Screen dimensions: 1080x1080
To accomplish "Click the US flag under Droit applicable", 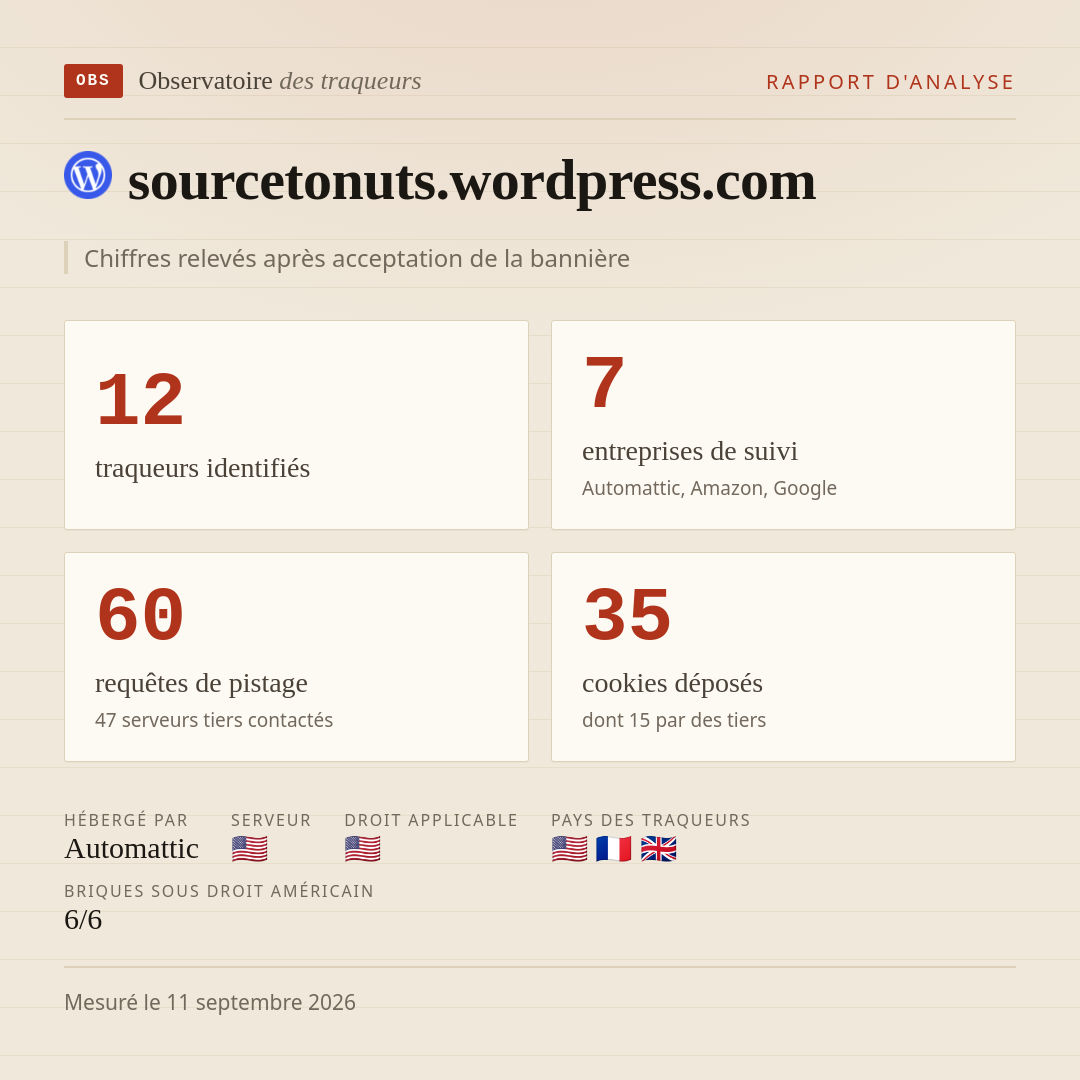I will pos(362,849).
